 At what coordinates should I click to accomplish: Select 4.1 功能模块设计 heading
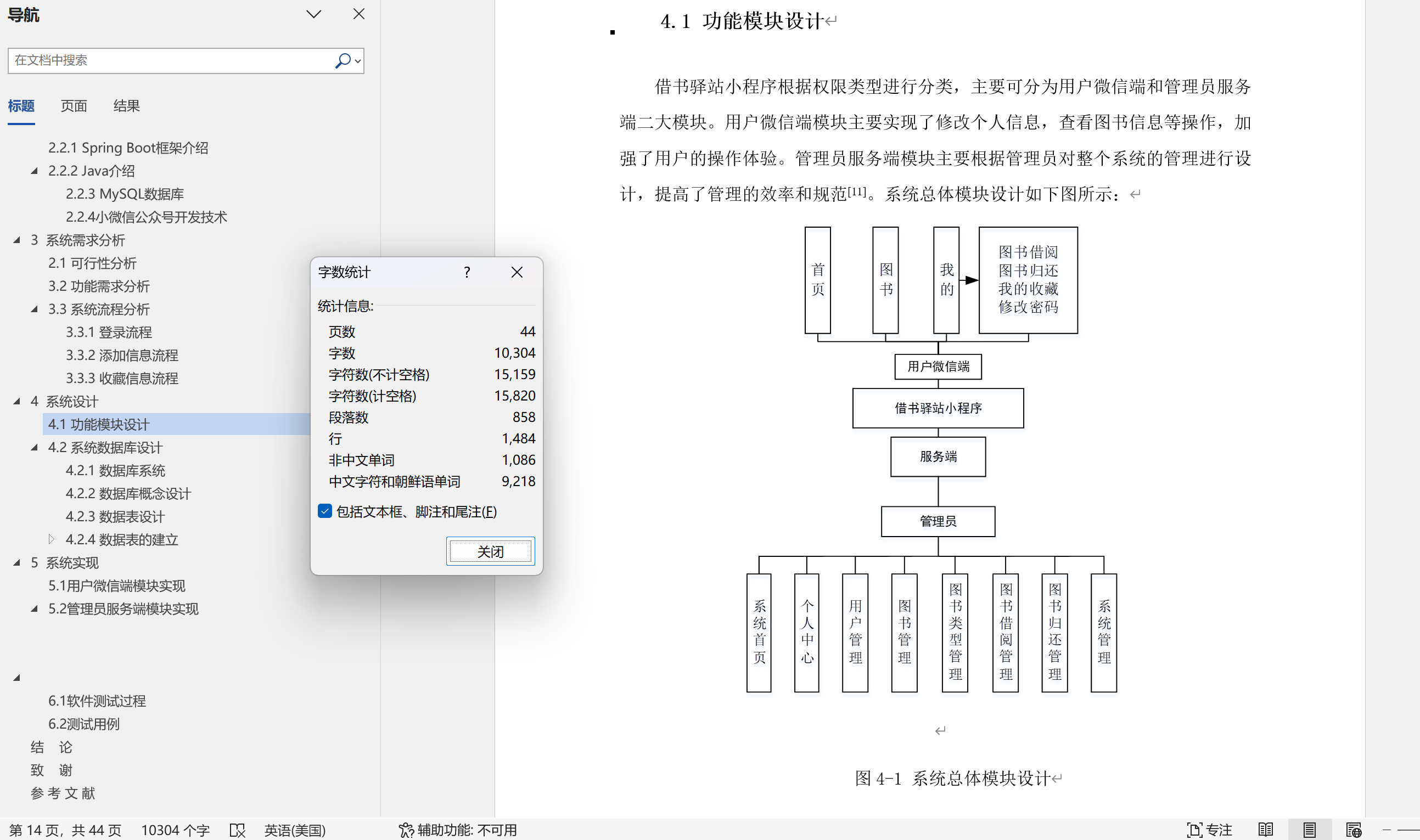coord(177,425)
